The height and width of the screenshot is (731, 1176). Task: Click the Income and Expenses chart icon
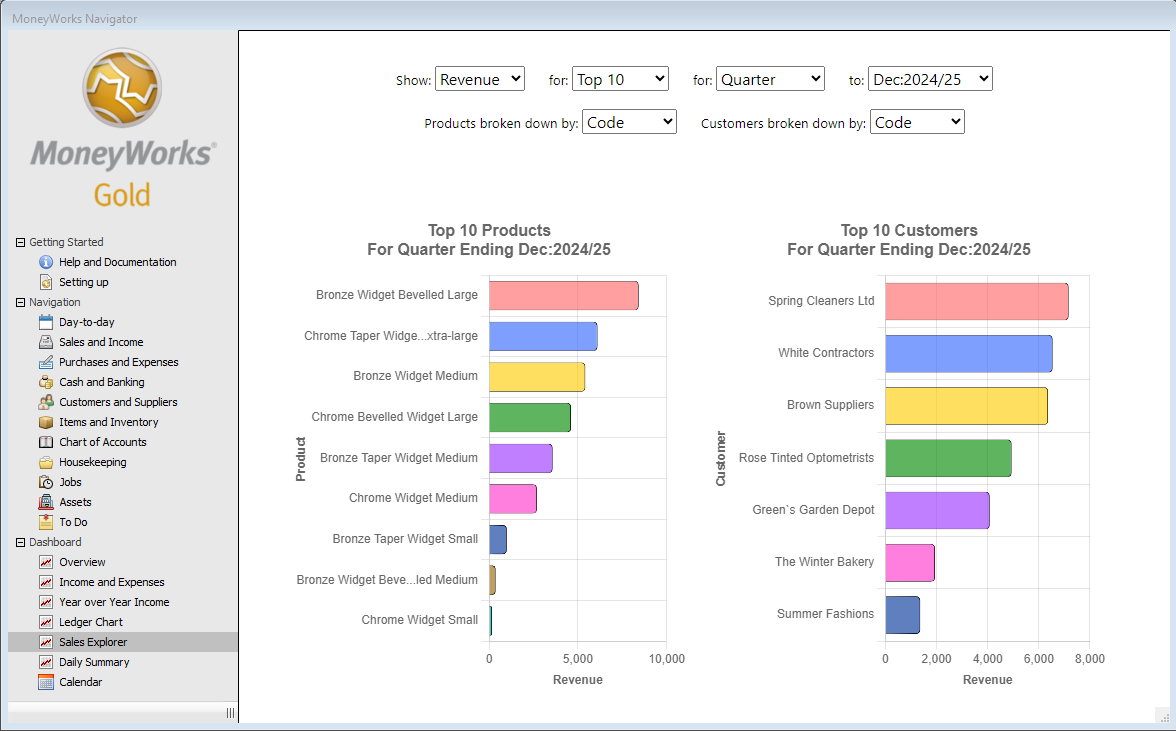pyautogui.click(x=46, y=582)
